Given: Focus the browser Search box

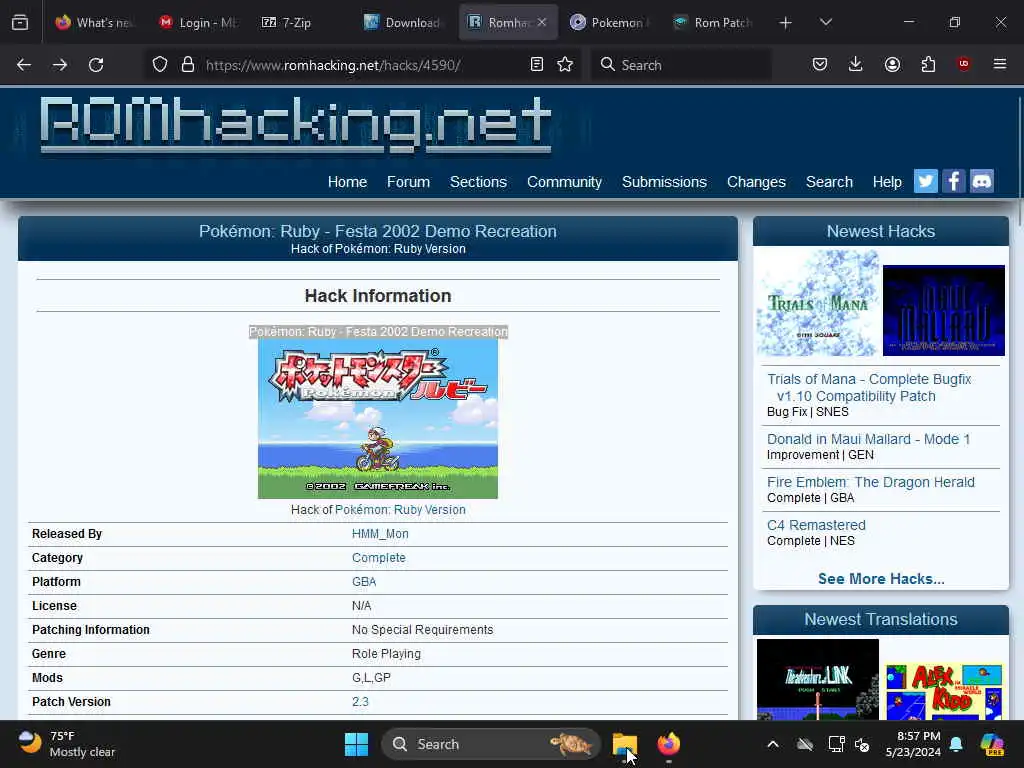Looking at the screenshot, I should point(681,65).
